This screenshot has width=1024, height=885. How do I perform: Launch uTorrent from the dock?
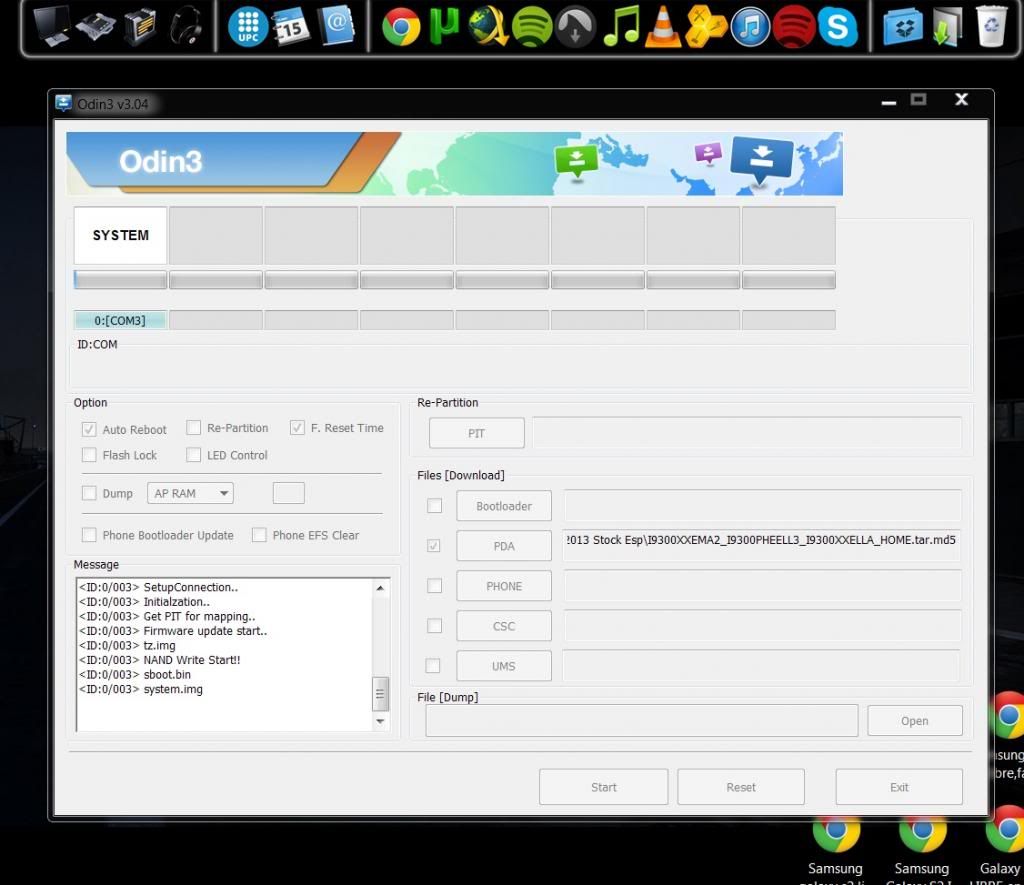pyautogui.click(x=444, y=26)
